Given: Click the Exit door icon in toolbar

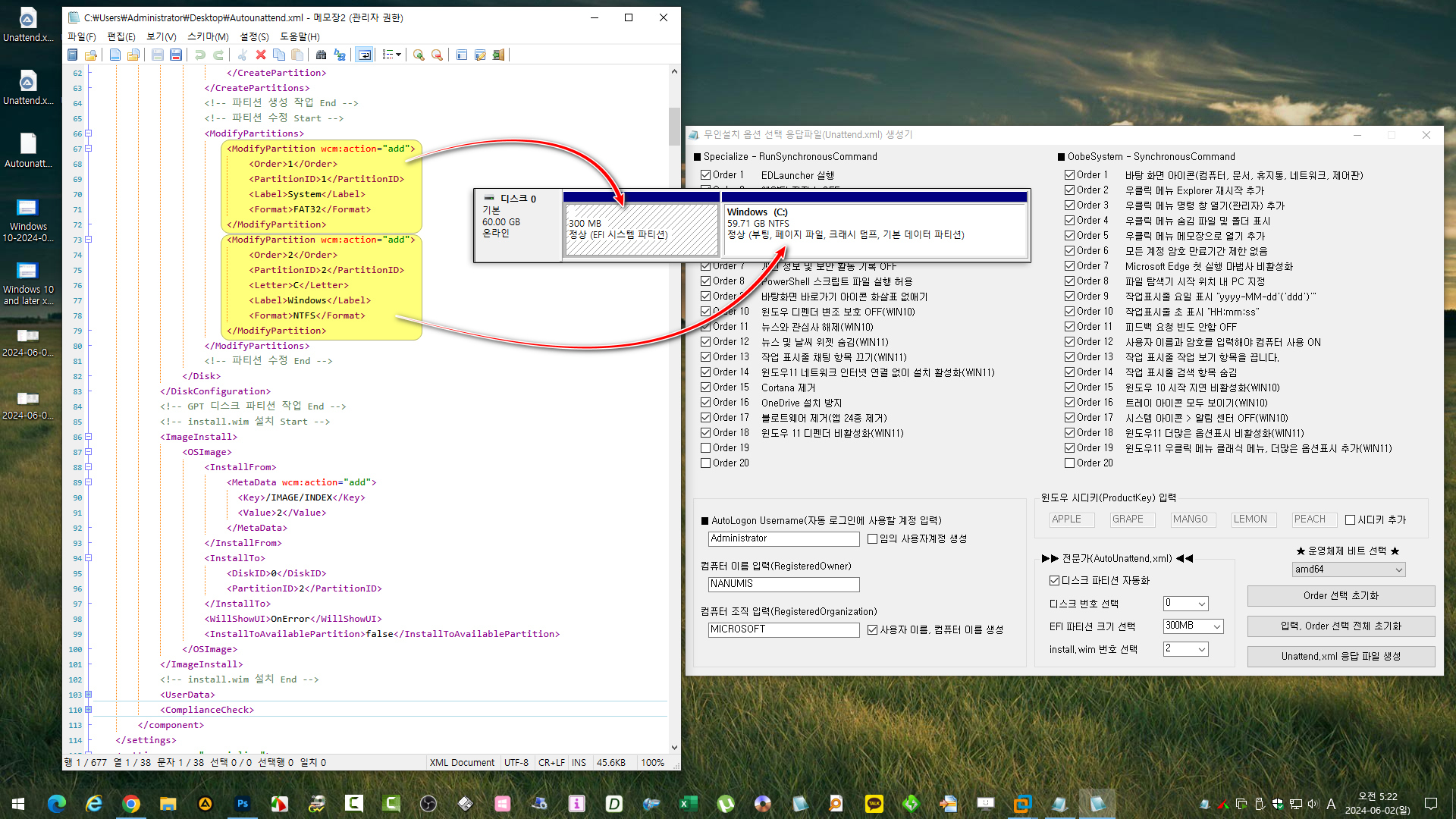Looking at the screenshot, I should 498,55.
